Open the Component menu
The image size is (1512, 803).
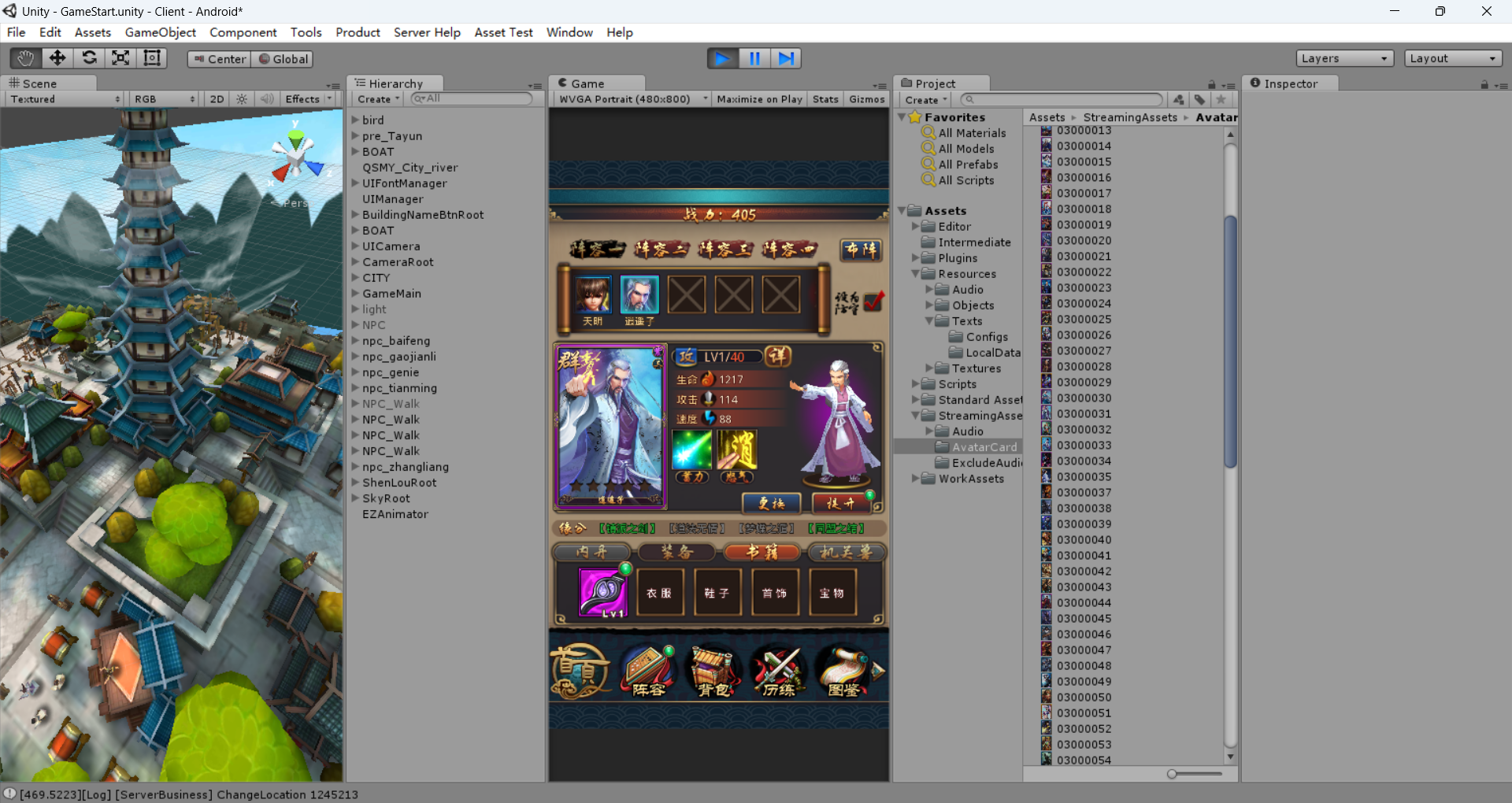[x=243, y=32]
